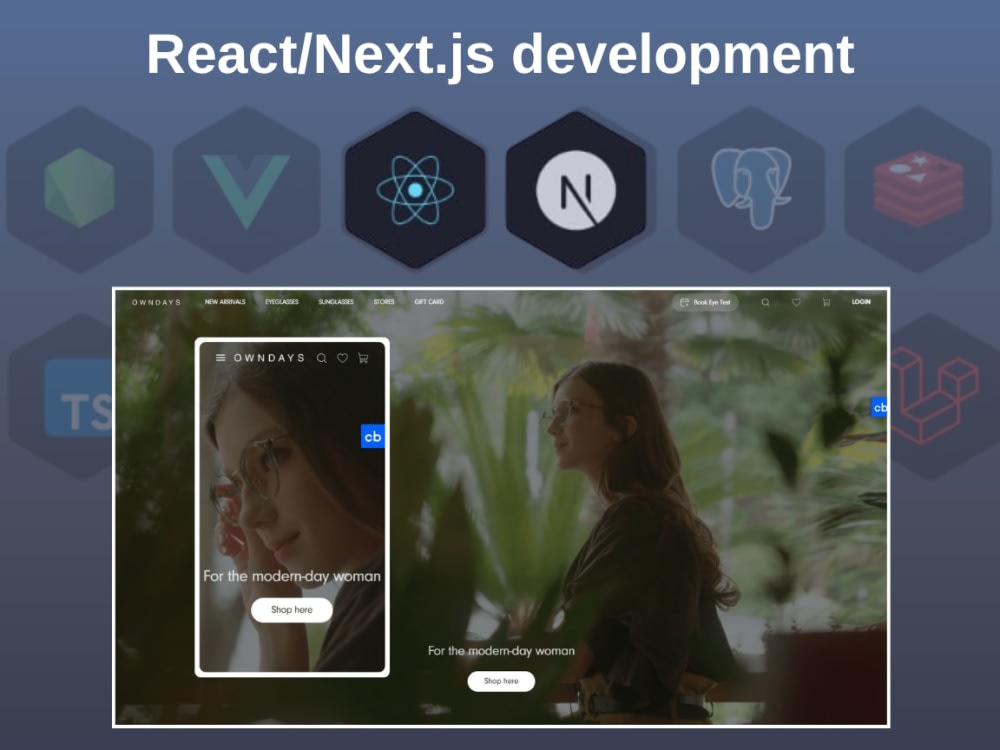Click the mobile preview search icon
The width and height of the screenshot is (1000, 750).
[321, 358]
